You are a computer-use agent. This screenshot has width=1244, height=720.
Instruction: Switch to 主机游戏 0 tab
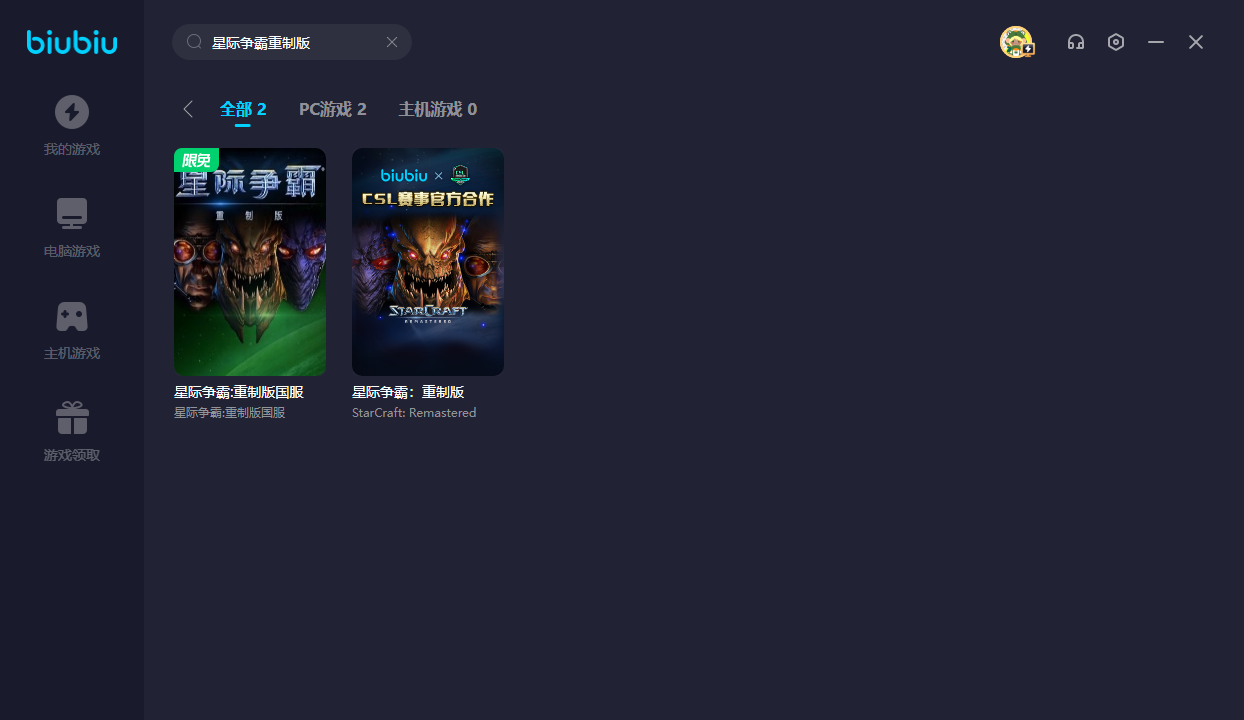(x=438, y=109)
